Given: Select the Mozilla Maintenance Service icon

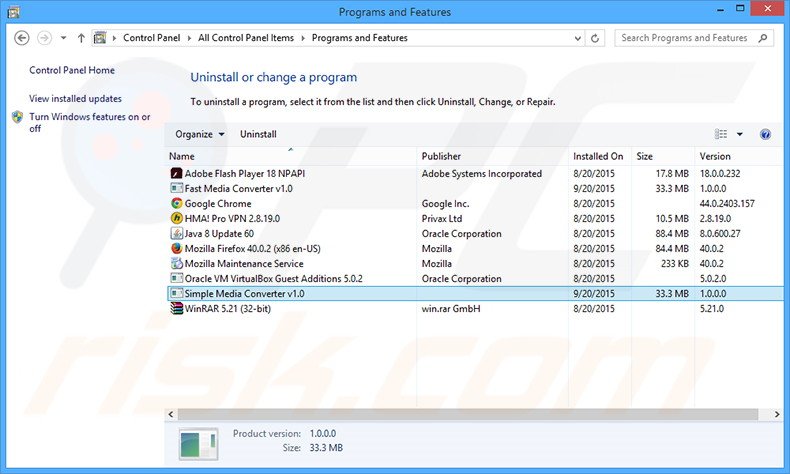Looking at the screenshot, I should coord(176,263).
